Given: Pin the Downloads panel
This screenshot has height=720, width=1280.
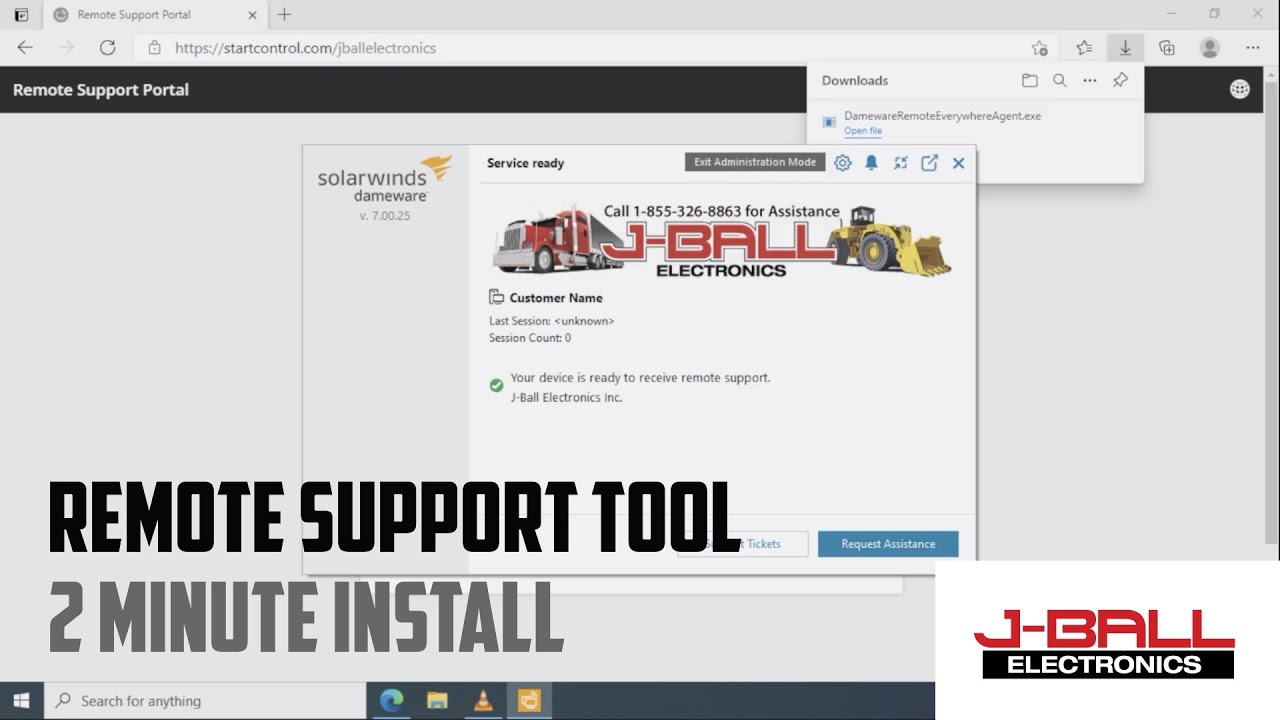Looking at the screenshot, I should pyautogui.click(x=1121, y=81).
